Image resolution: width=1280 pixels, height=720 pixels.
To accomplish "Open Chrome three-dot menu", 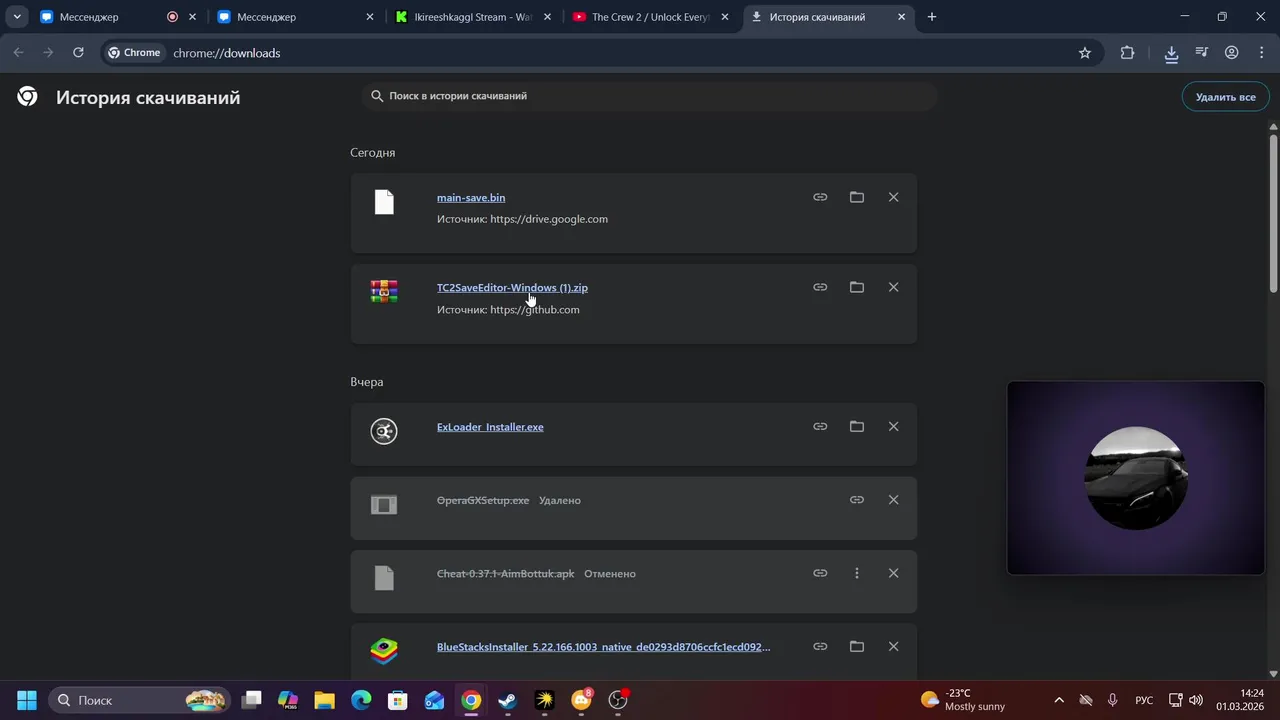I will 1261,53.
